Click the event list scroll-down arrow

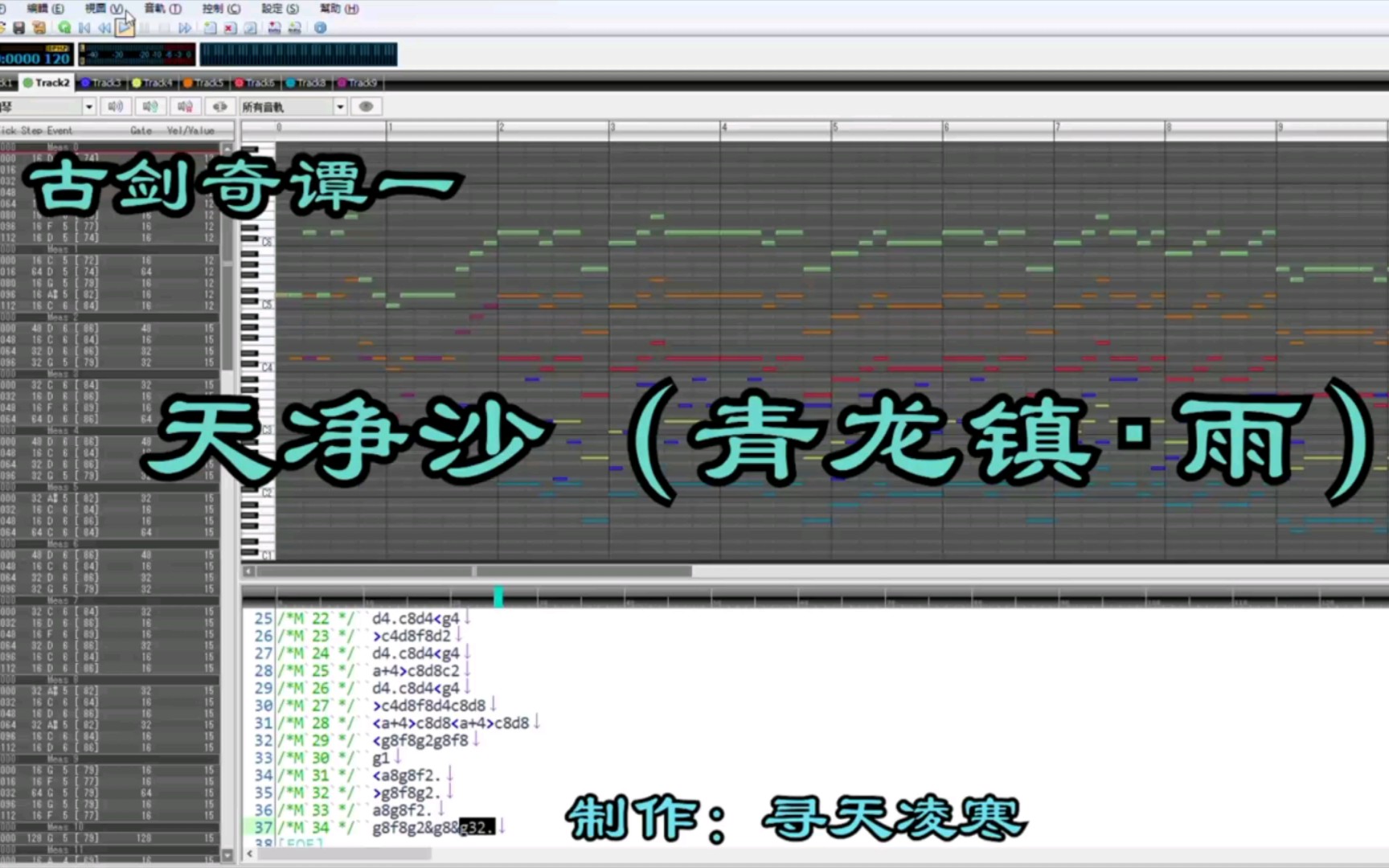[227, 855]
